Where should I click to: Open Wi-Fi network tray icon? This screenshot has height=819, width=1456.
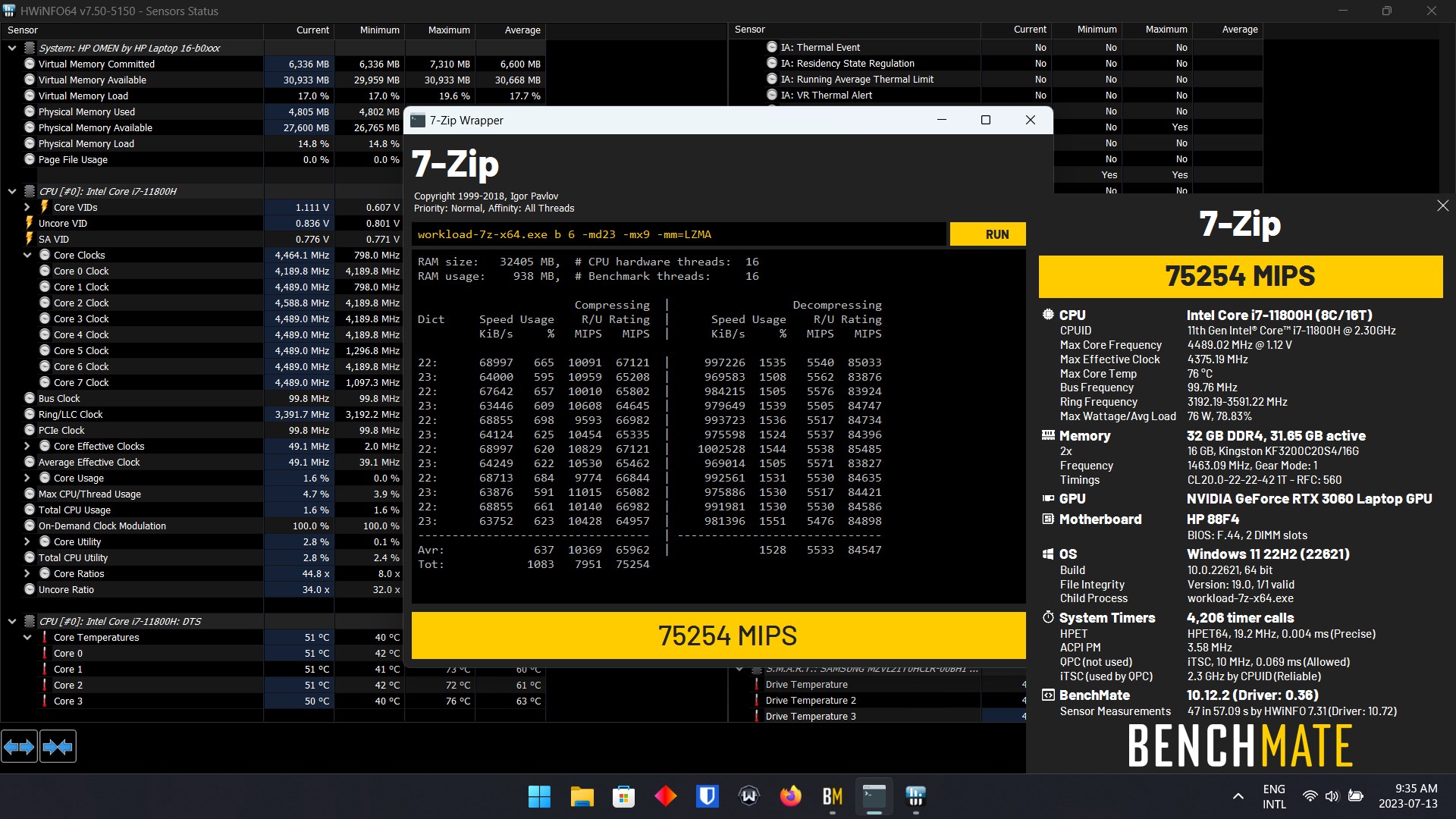(x=1310, y=796)
